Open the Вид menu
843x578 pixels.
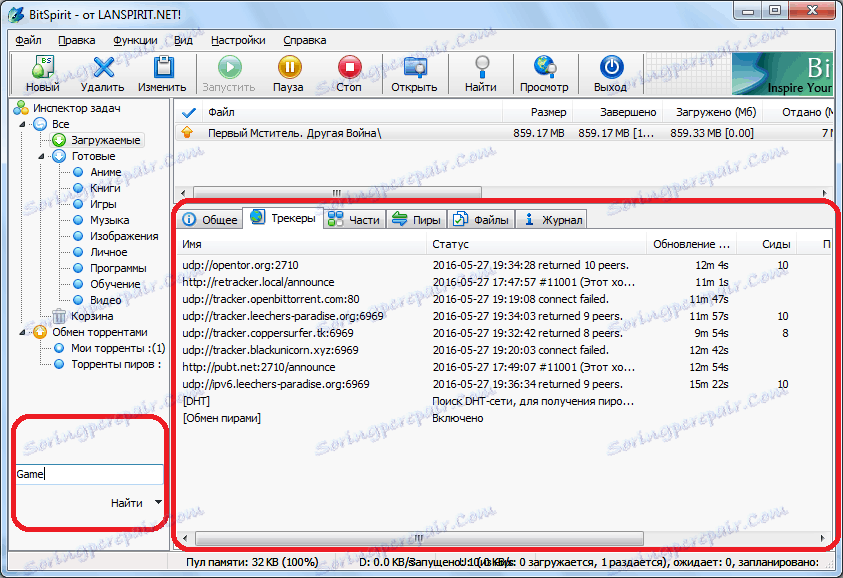click(x=183, y=40)
